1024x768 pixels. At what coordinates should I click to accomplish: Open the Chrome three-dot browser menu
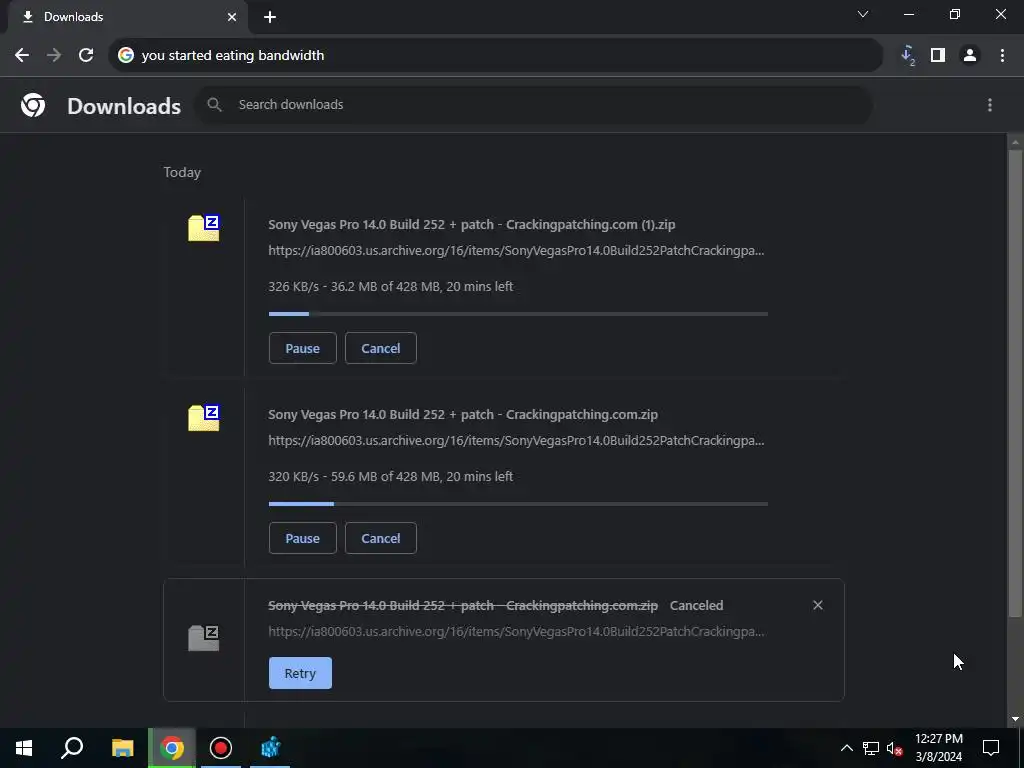[x=1002, y=56]
